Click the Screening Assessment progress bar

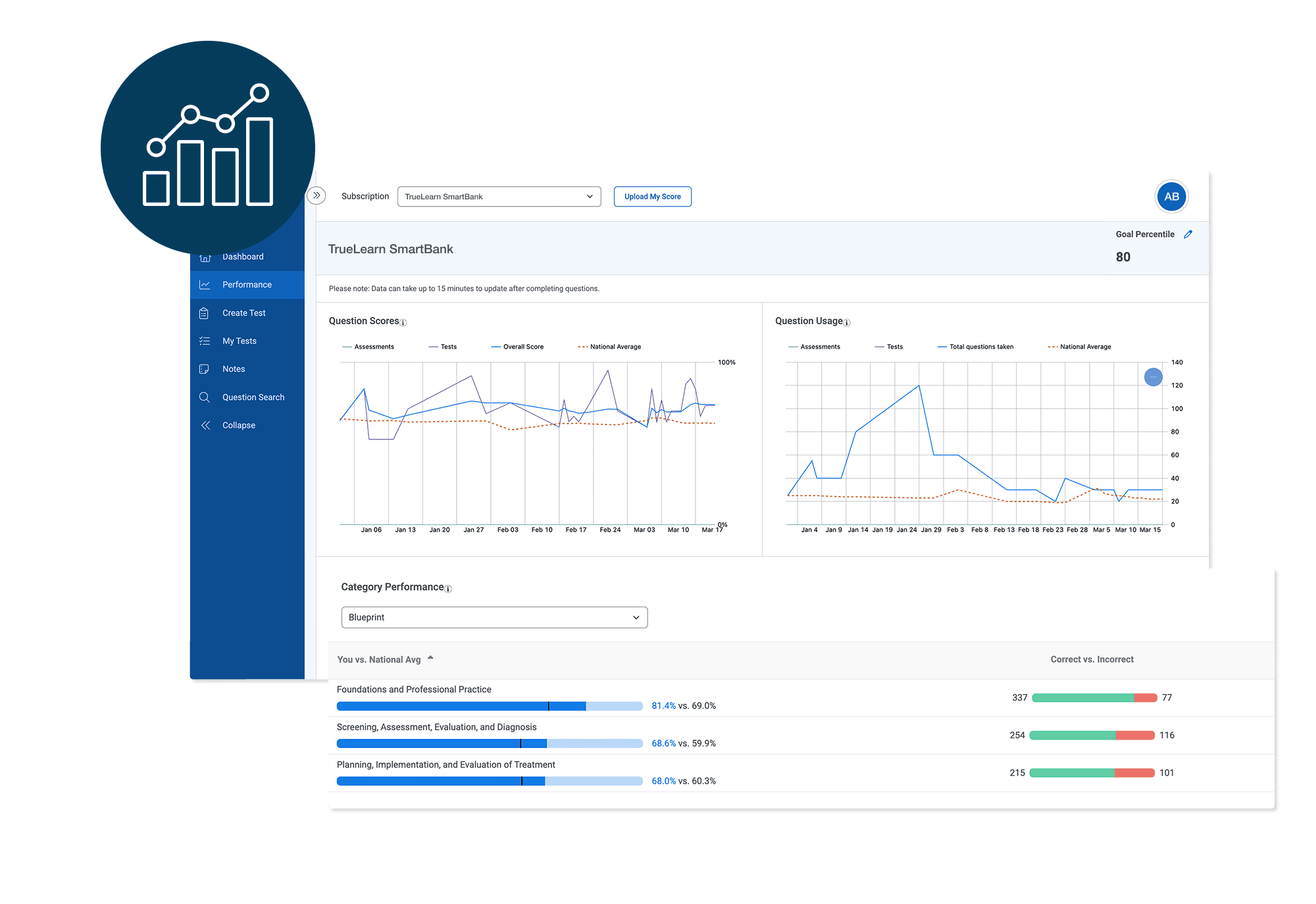[x=490, y=743]
